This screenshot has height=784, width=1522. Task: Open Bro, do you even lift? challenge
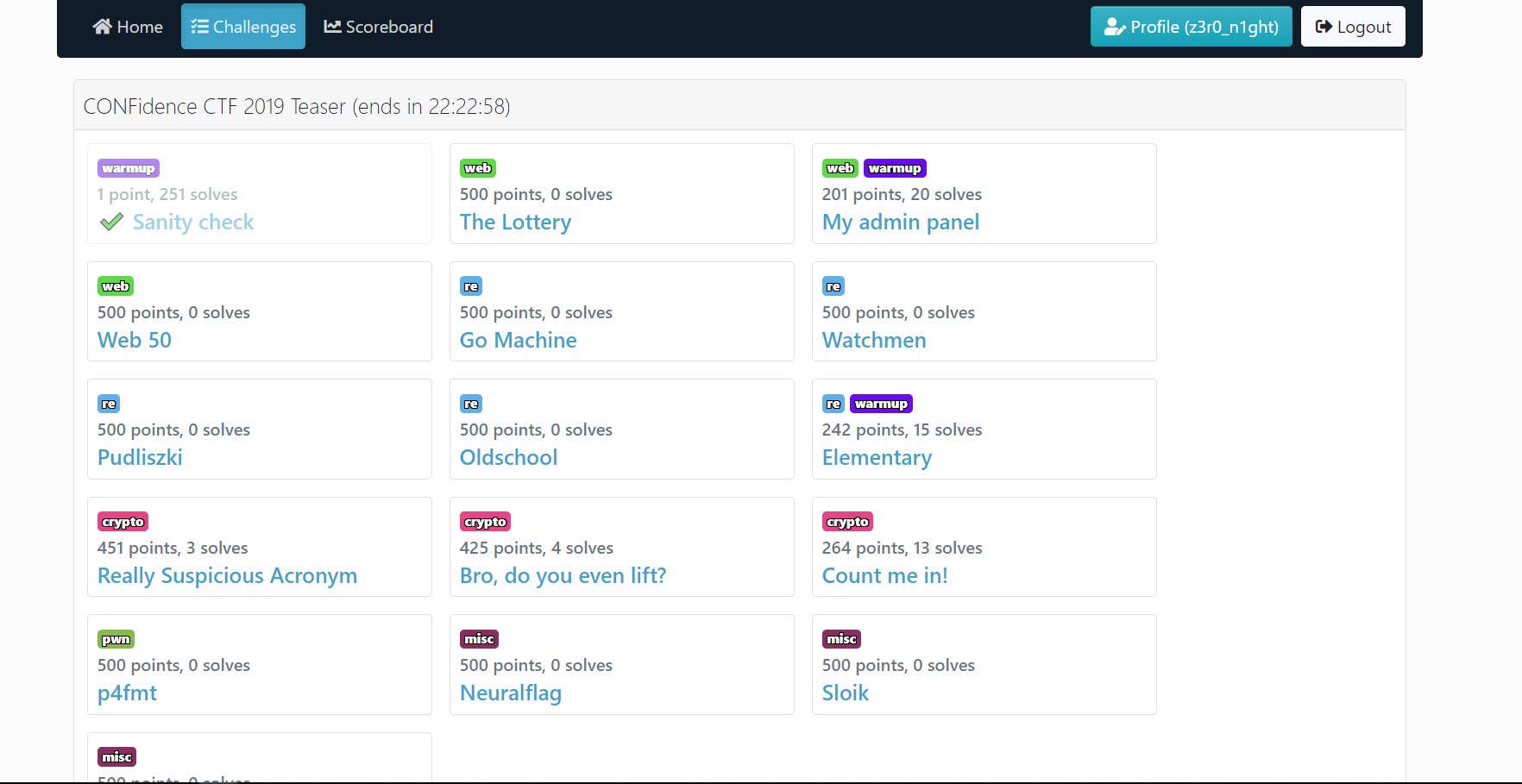[563, 576]
